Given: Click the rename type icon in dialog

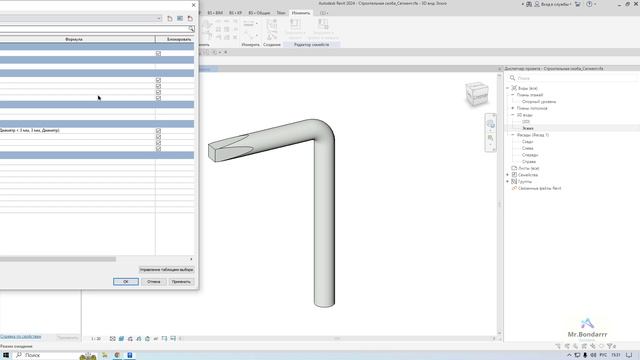Looking at the screenshot, I should (180, 18).
